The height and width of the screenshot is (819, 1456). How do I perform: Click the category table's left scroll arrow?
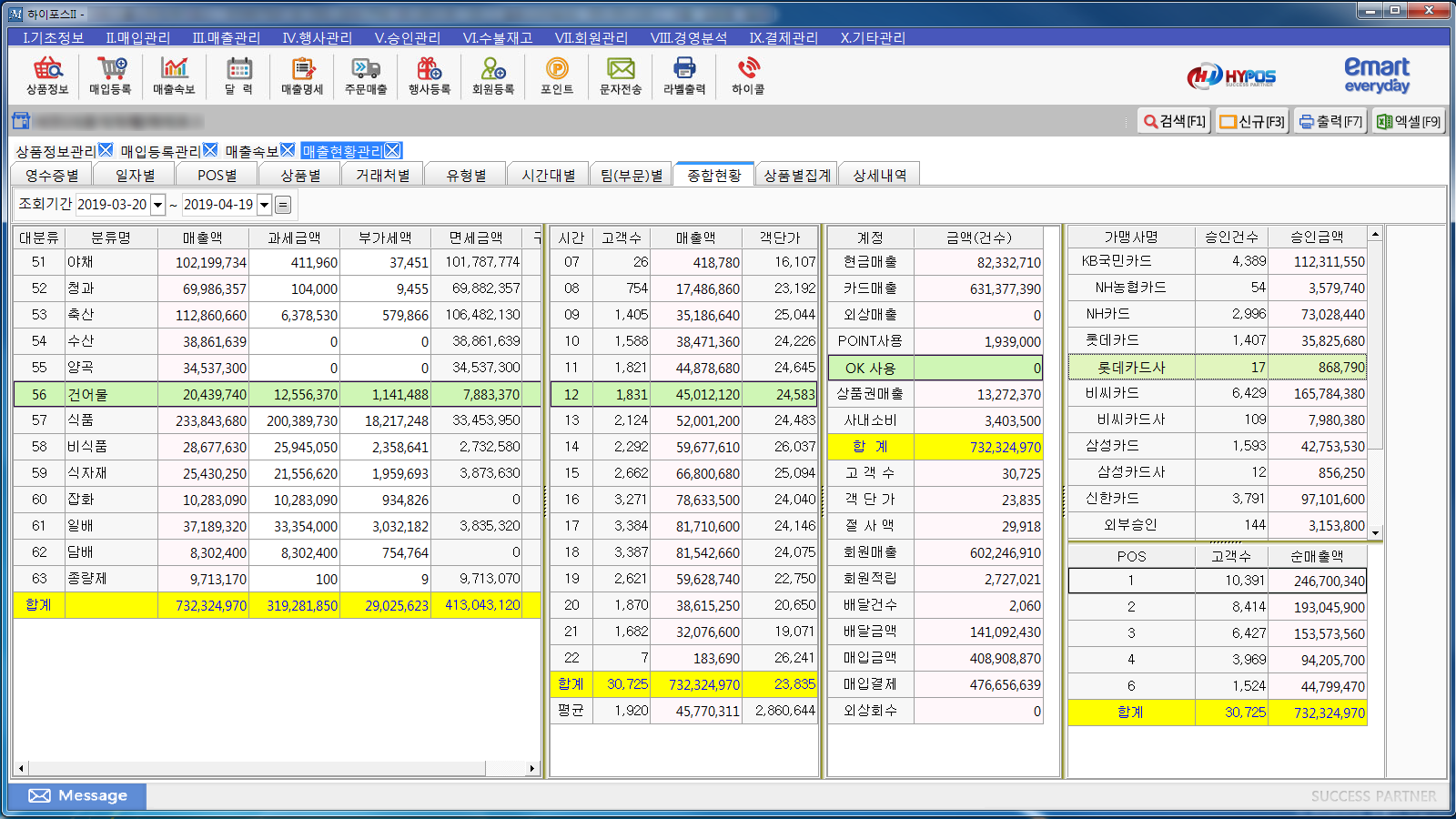click(21, 769)
